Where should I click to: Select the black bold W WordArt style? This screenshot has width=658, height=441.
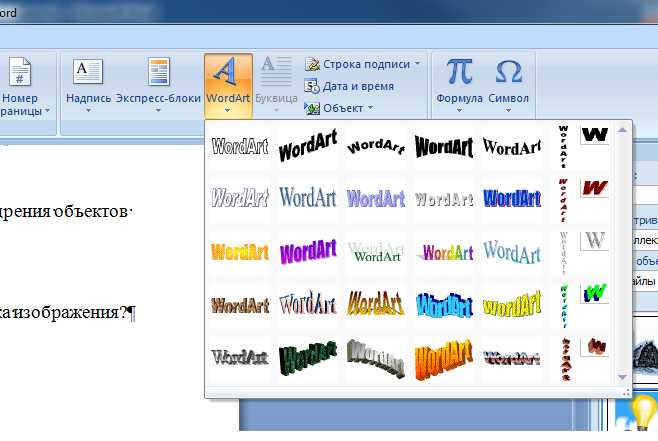595,135
